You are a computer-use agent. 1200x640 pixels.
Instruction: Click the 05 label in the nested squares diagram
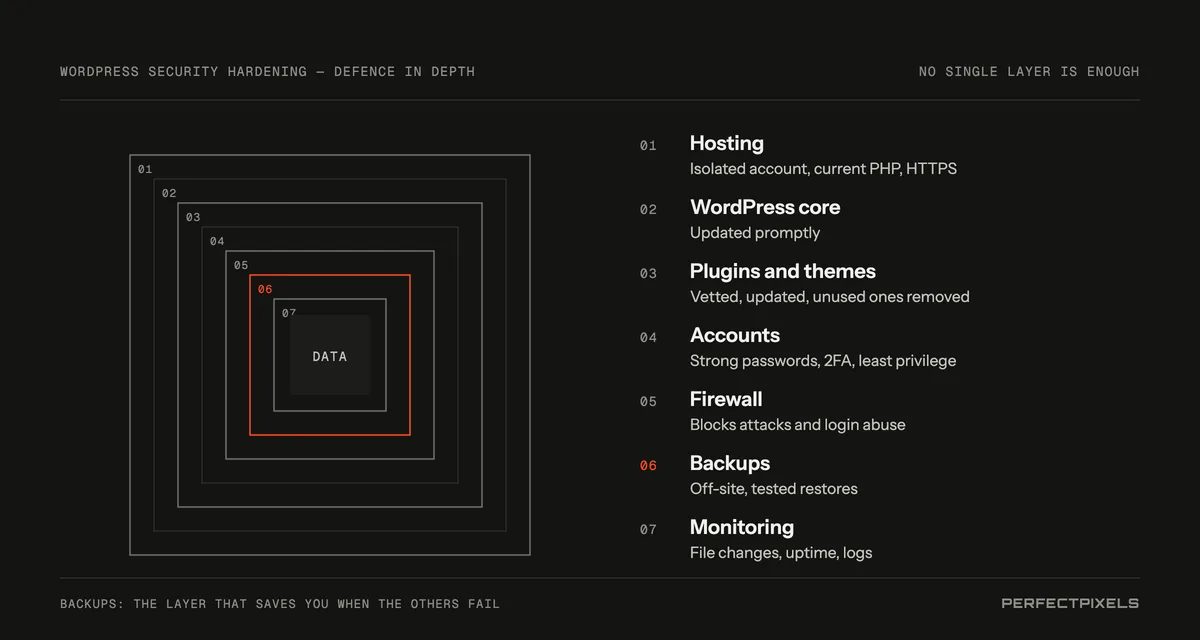click(x=241, y=265)
